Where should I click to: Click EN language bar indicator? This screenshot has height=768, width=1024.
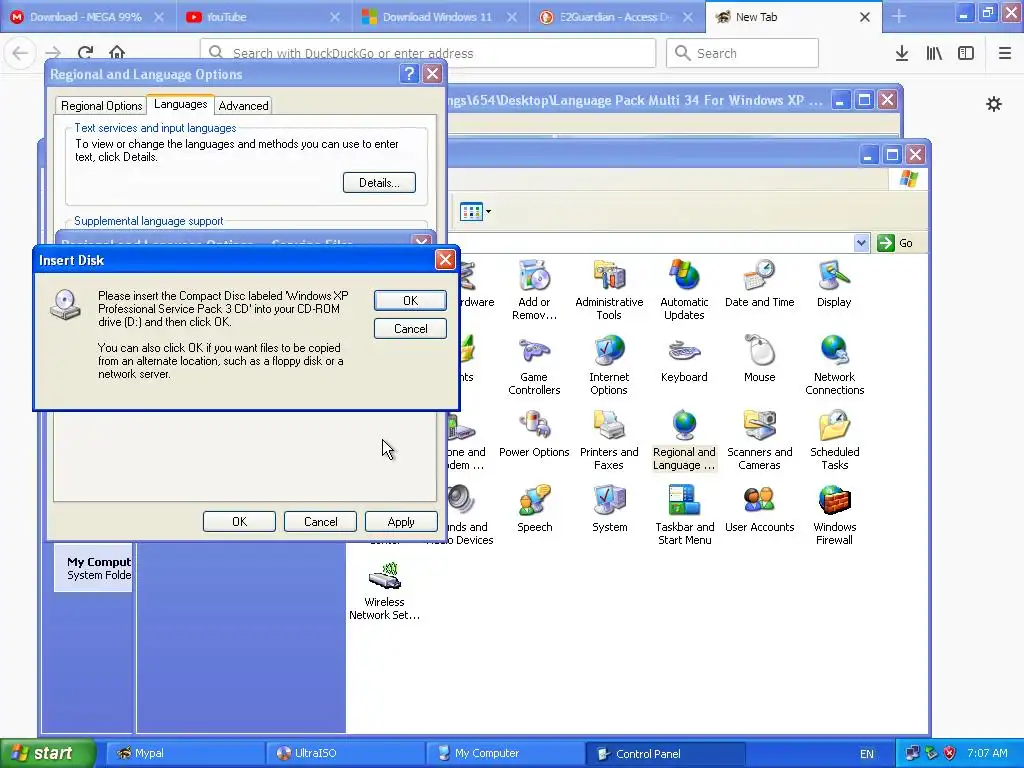(x=867, y=754)
